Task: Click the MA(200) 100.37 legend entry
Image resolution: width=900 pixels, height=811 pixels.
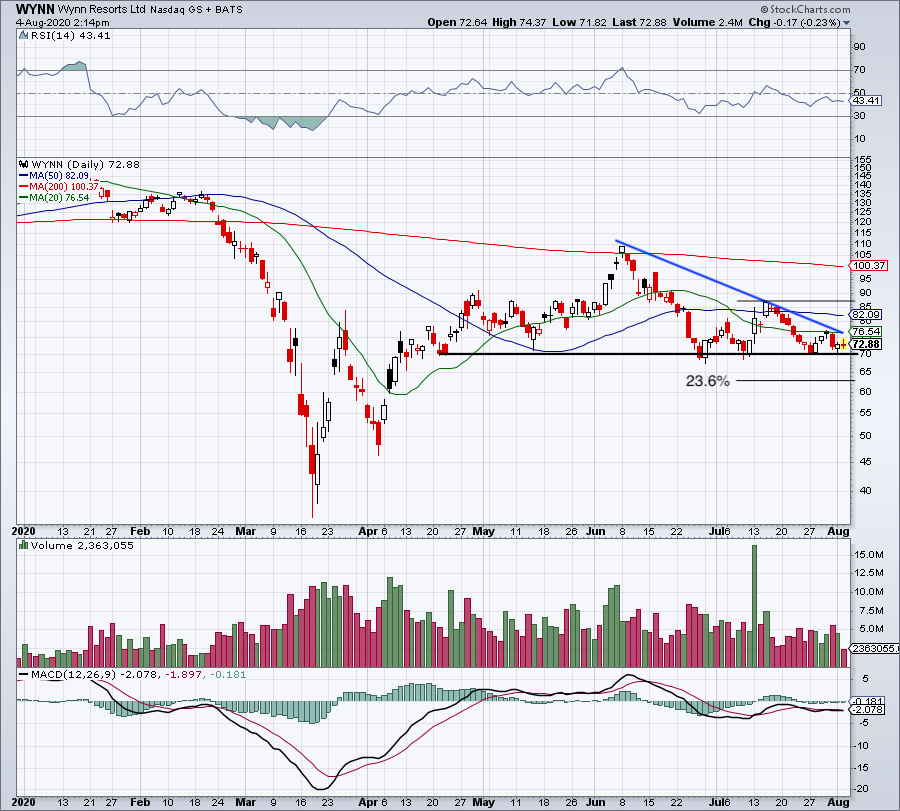Action: point(60,187)
